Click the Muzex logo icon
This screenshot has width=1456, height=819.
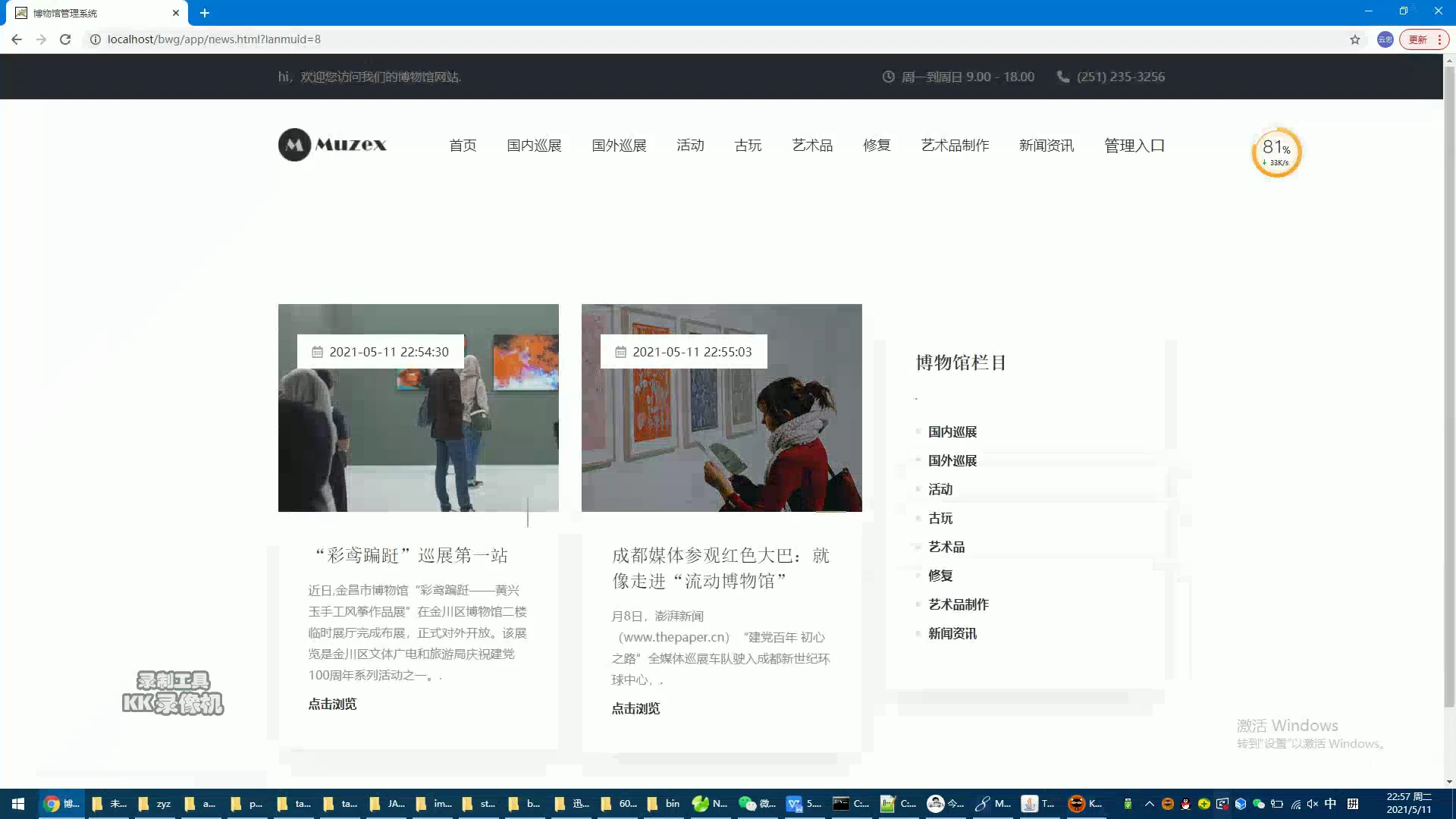click(x=294, y=145)
